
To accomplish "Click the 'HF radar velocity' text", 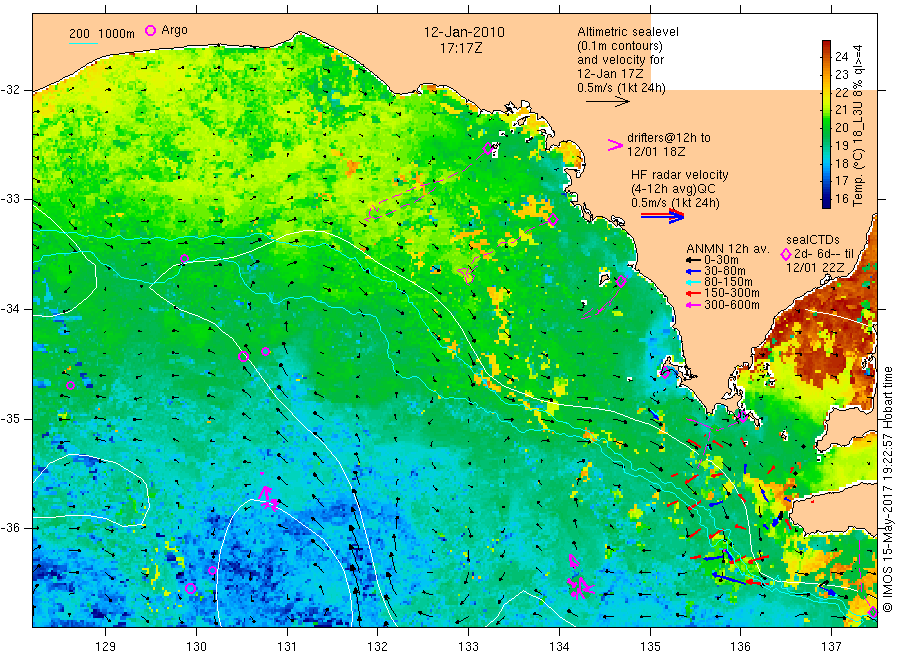I will [680, 175].
